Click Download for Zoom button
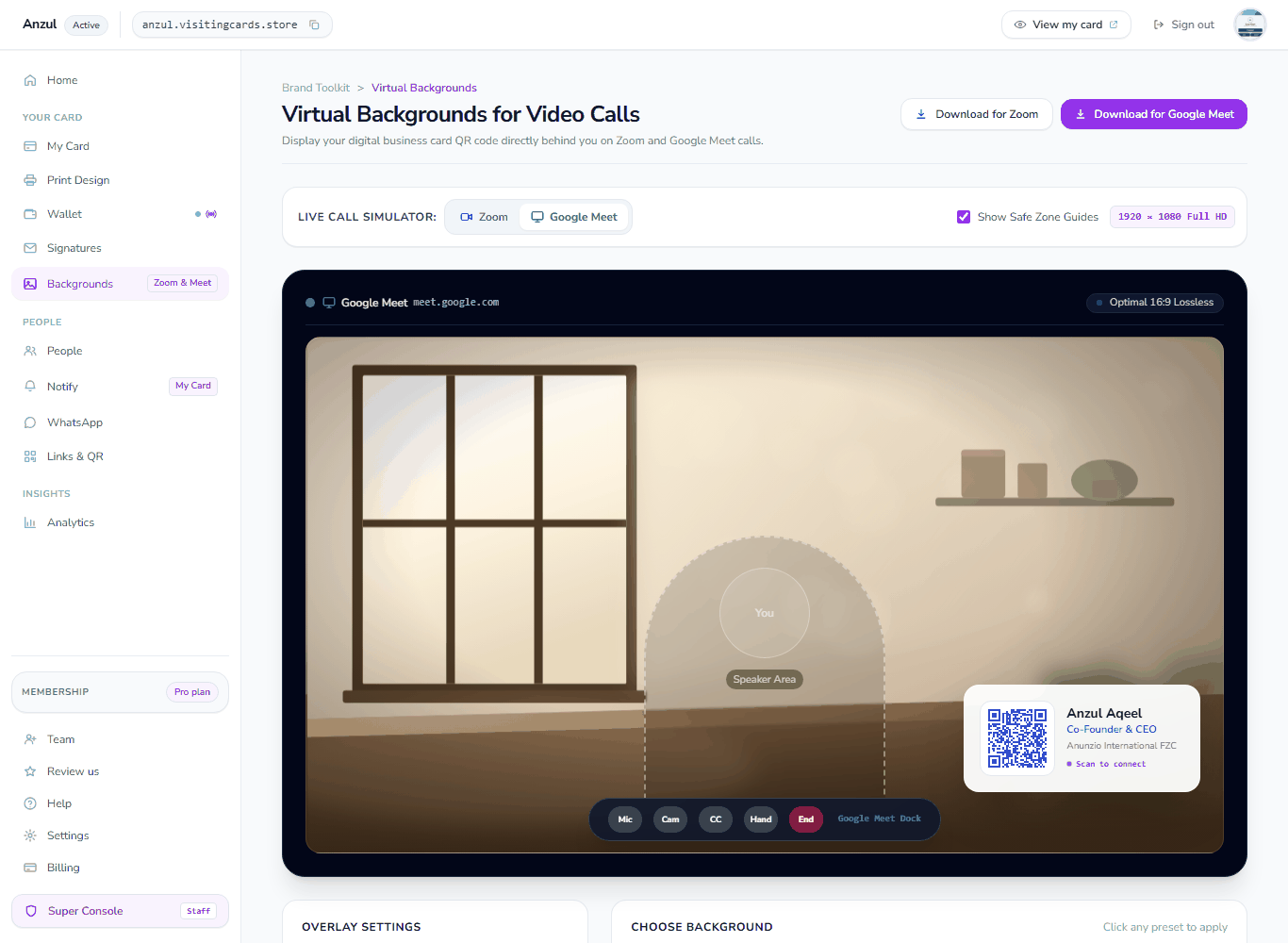Screen dimensions: 1288x943 977,114
